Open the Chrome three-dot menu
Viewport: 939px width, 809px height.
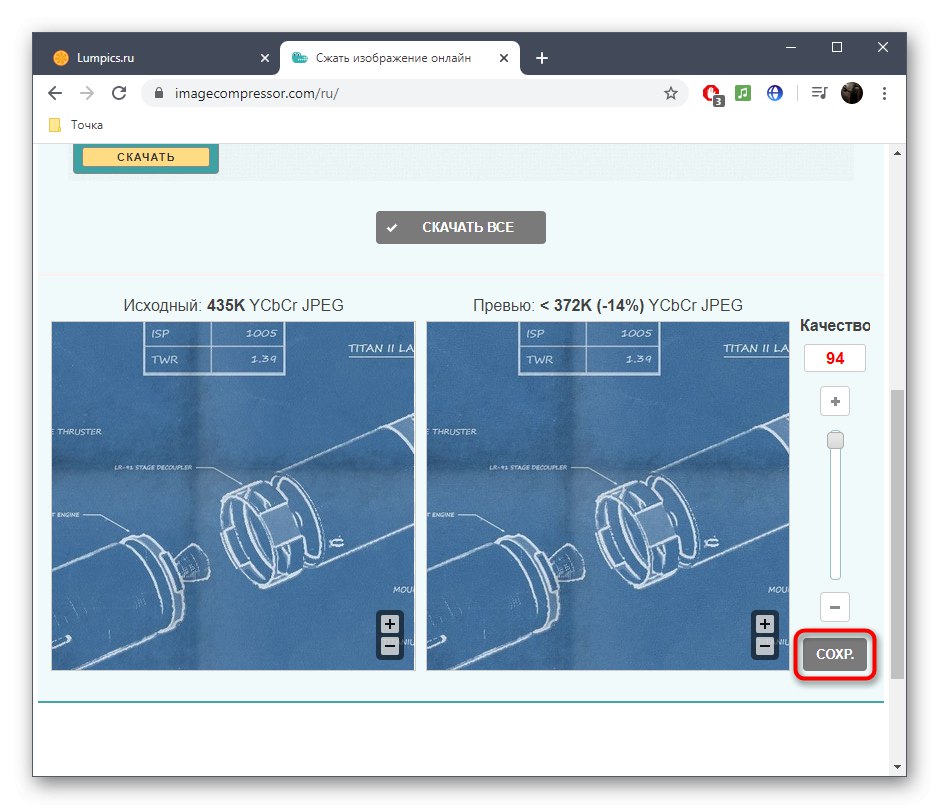click(x=884, y=93)
